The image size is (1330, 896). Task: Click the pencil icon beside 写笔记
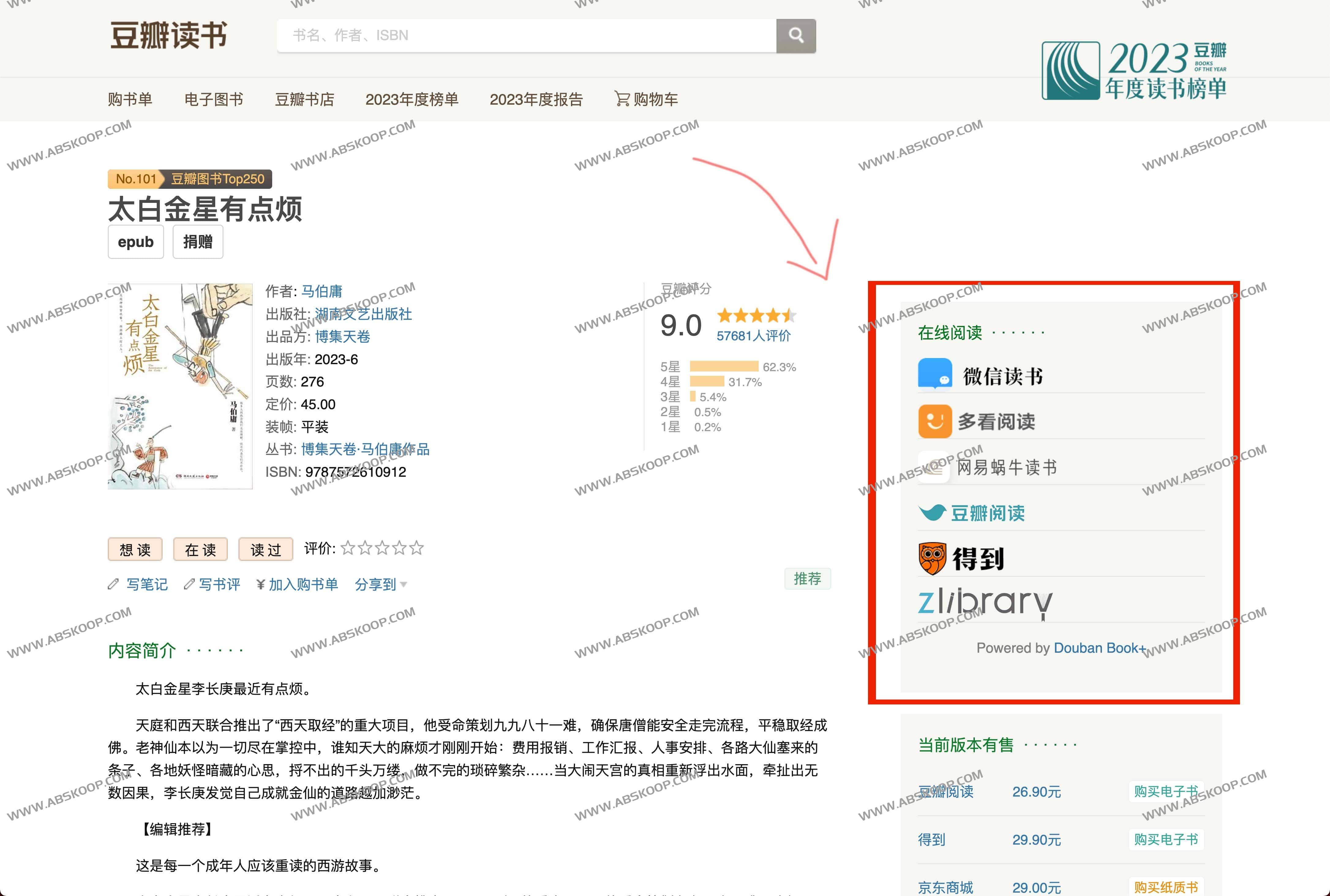(113, 584)
